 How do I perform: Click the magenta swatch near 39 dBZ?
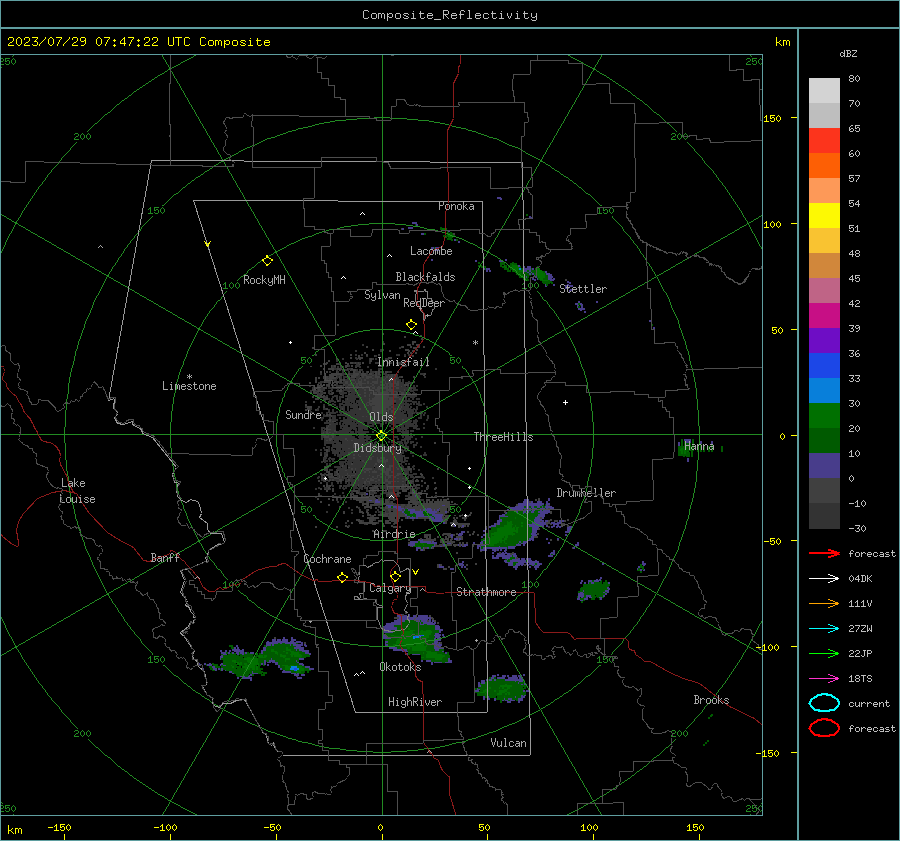coord(824,315)
